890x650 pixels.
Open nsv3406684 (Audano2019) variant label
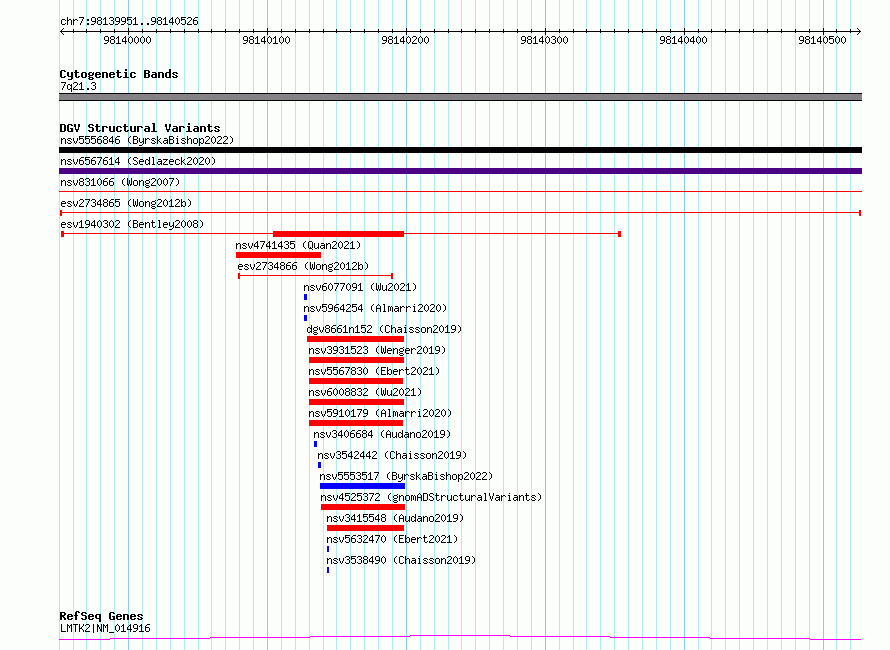pos(382,434)
